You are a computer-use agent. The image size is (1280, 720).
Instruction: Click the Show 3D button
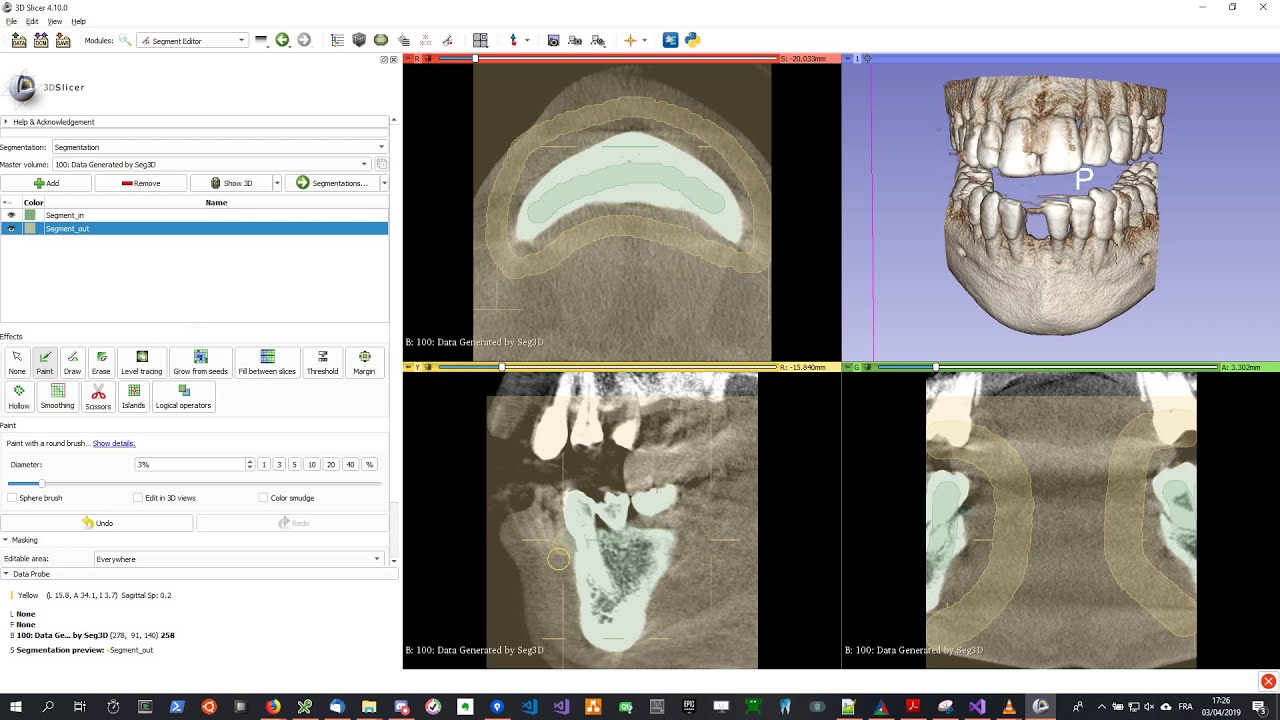click(x=231, y=183)
